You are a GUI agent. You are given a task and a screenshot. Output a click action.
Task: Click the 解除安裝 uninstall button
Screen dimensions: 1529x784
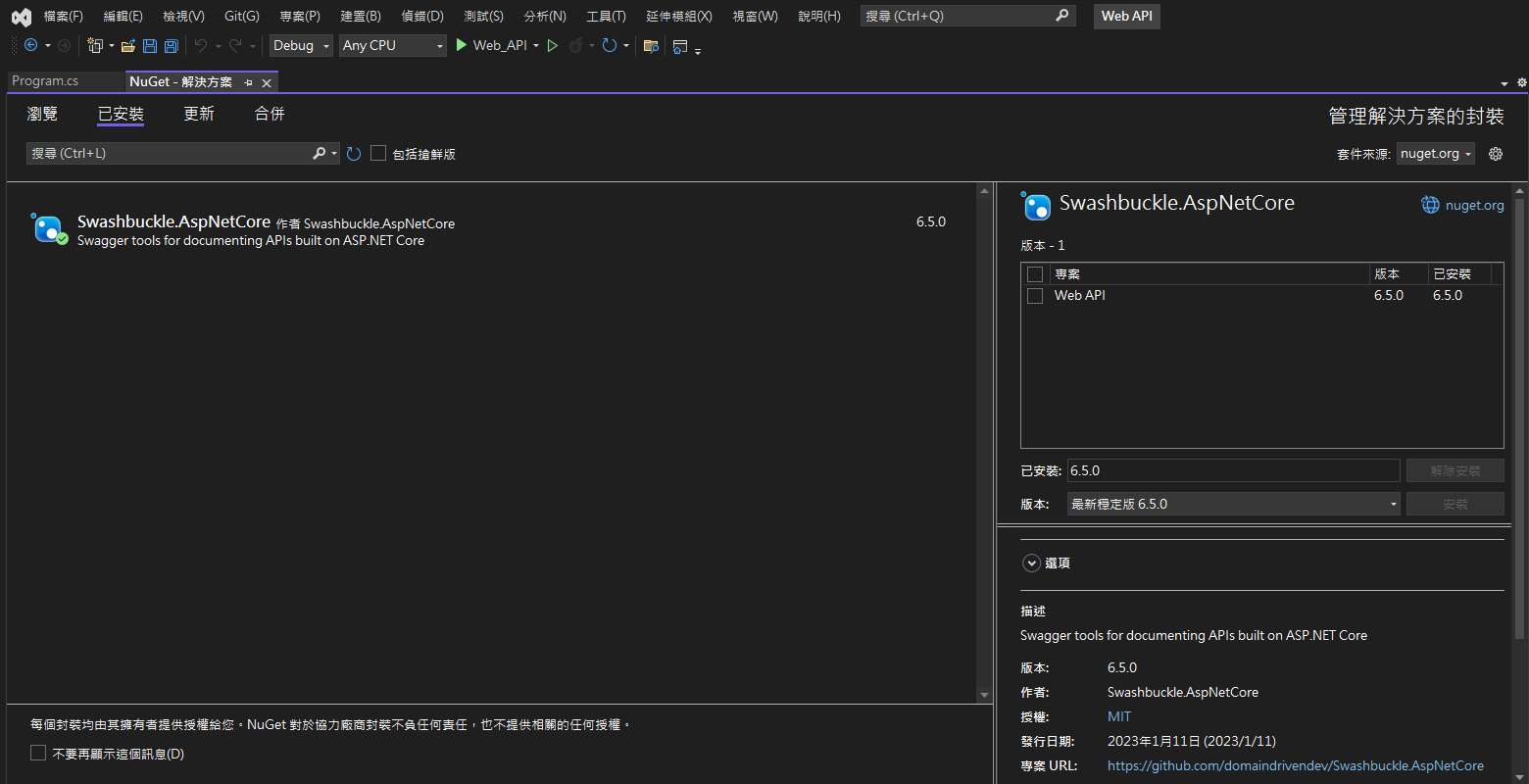coord(1455,470)
